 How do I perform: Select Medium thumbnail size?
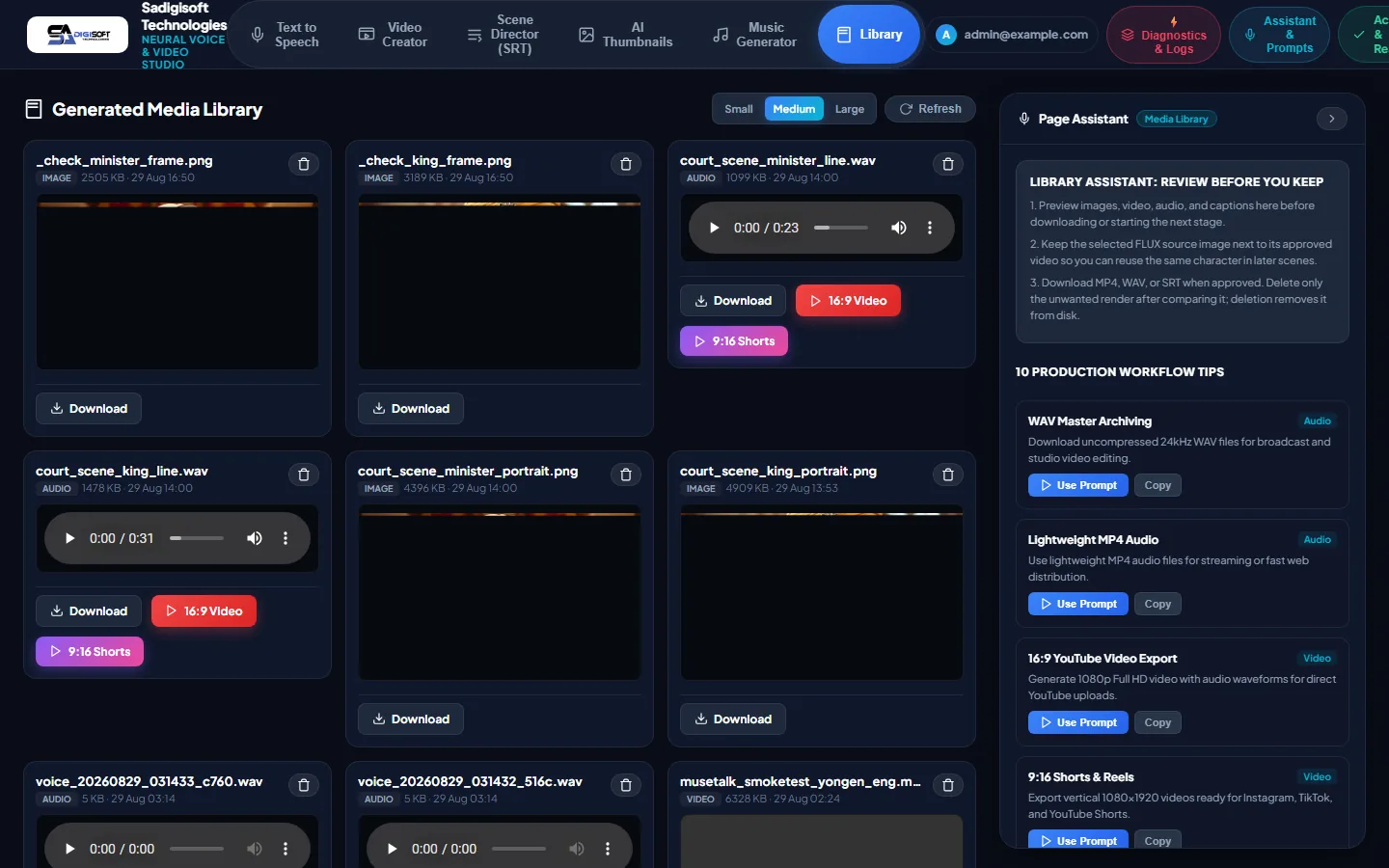coord(794,109)
